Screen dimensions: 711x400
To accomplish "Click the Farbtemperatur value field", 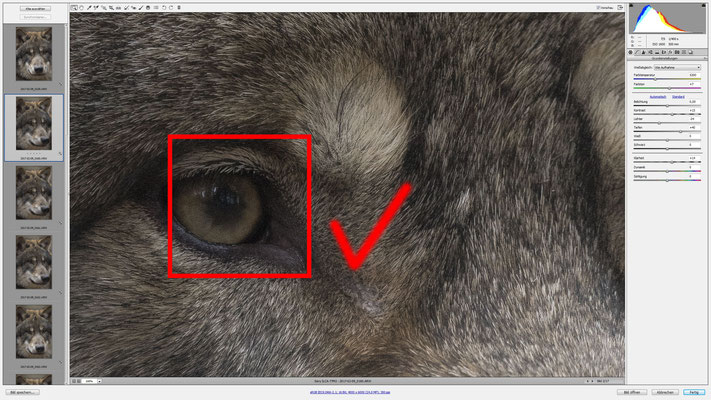I will pyautogui.click(x=695, y=75).
